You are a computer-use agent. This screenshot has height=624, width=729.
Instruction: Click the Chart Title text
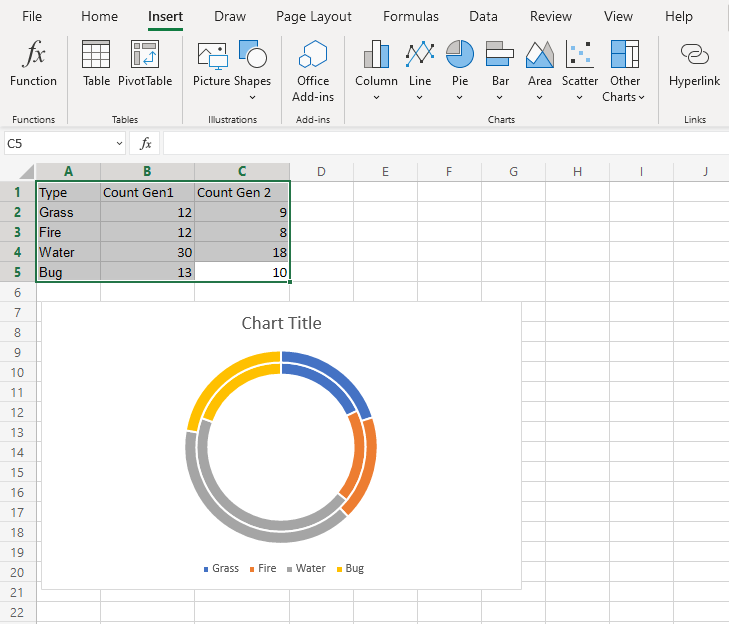click(x=281, y=323)
